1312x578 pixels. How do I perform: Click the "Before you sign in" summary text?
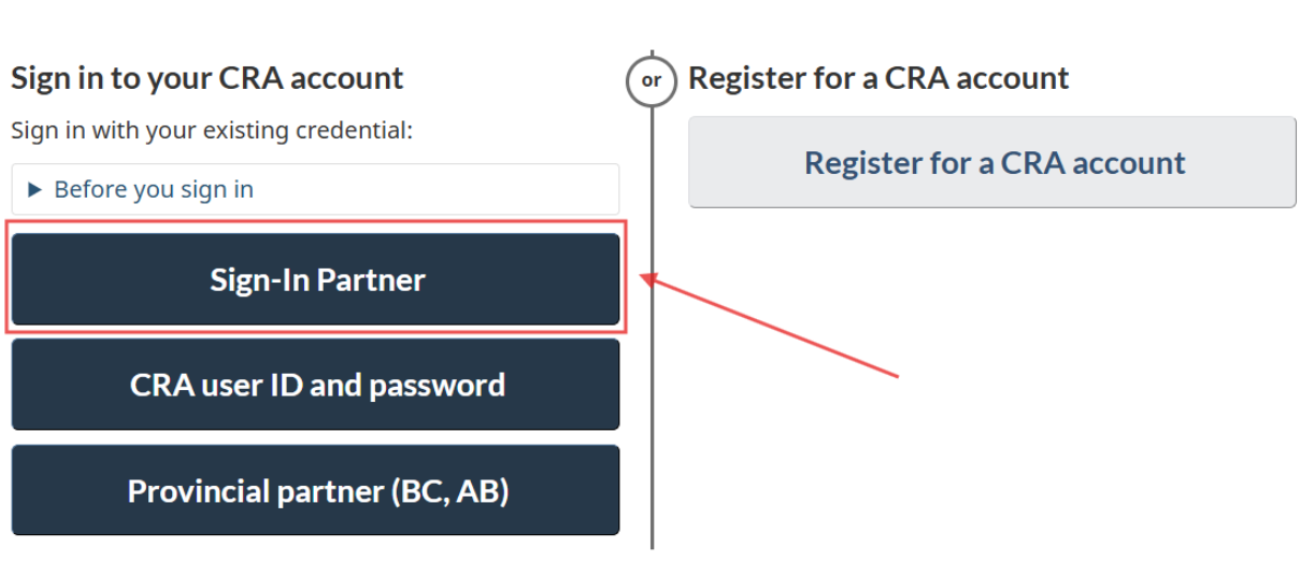click(x=153, y=189)
